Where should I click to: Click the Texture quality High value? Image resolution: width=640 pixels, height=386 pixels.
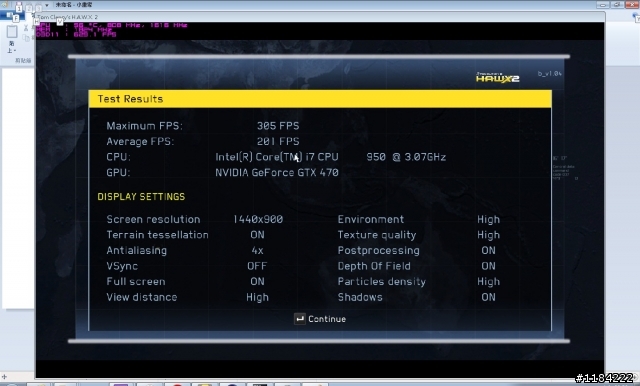pos(489,235)
